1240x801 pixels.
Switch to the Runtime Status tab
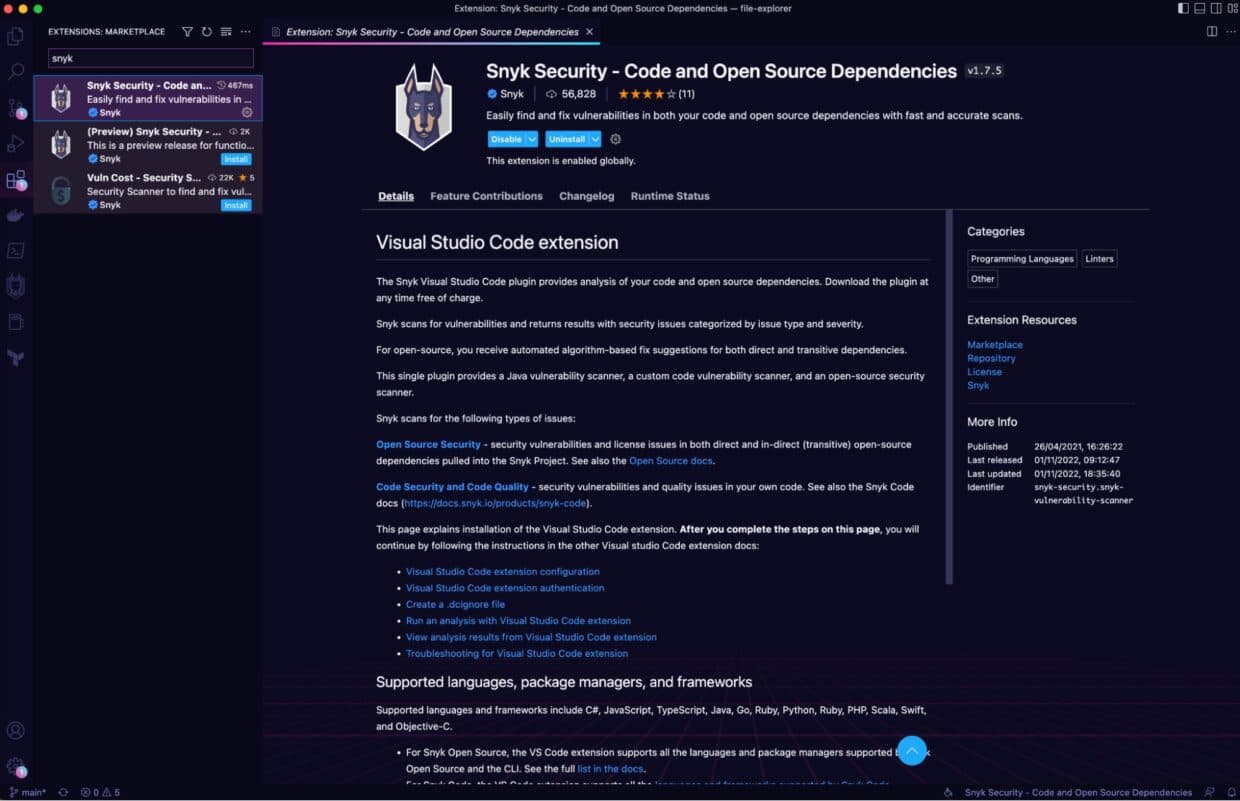669,196
